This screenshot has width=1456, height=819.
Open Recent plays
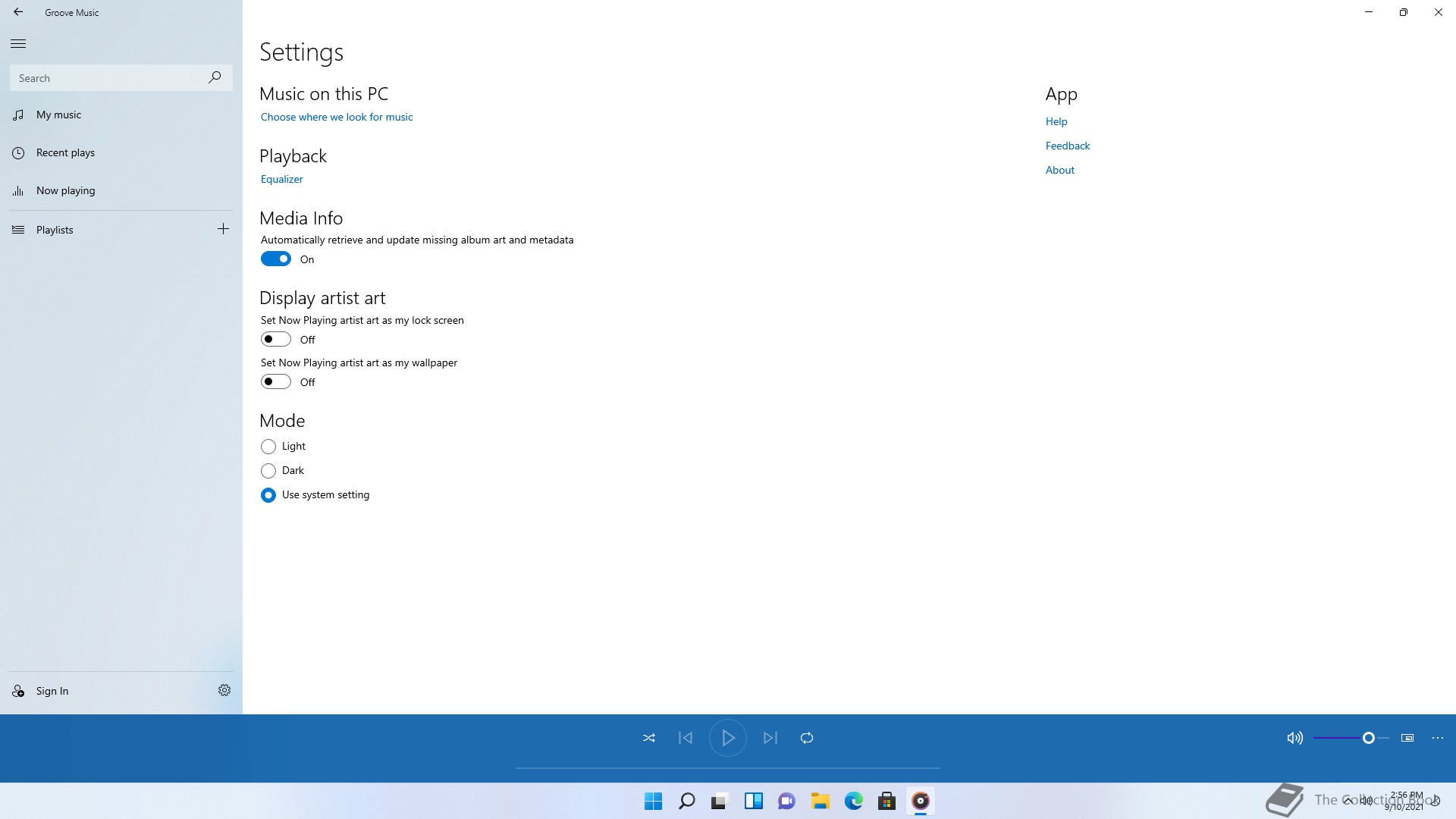(121, 152)
